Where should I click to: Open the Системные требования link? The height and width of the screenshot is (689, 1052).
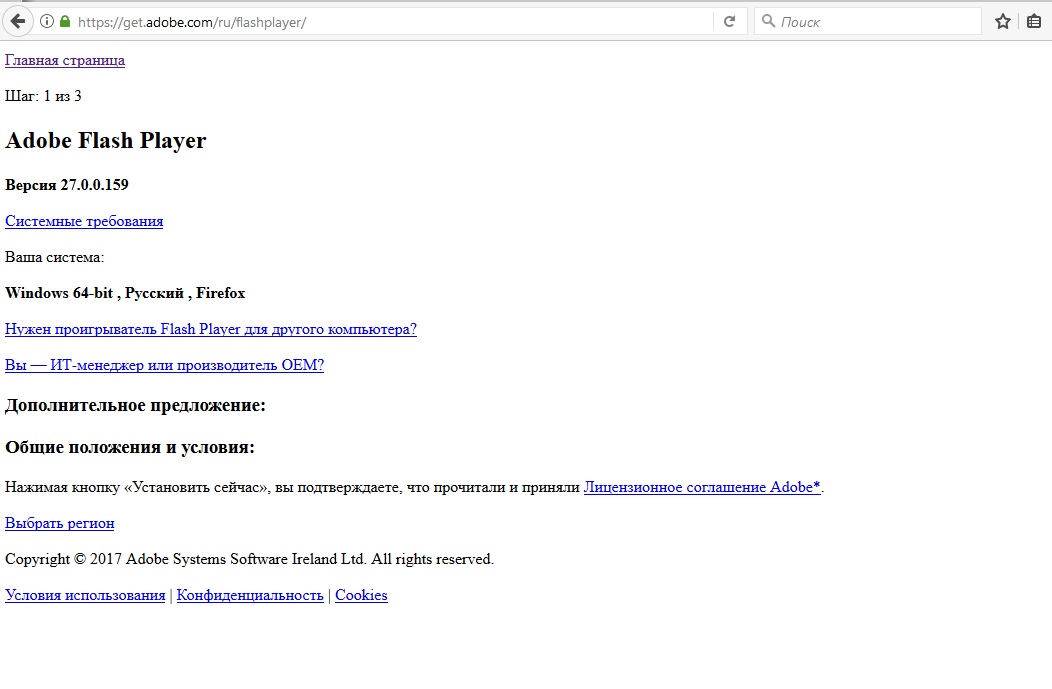pos(84,221)
